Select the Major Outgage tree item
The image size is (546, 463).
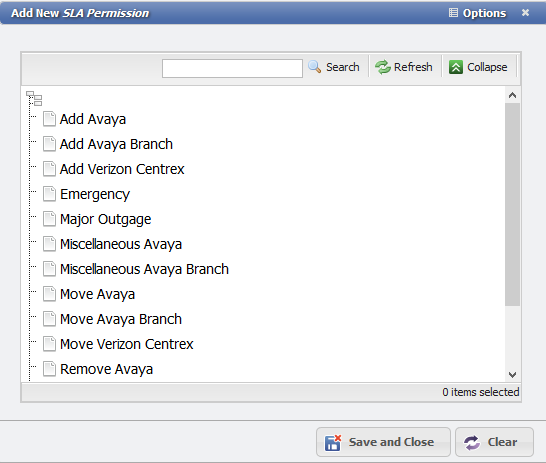coord(106,219)
